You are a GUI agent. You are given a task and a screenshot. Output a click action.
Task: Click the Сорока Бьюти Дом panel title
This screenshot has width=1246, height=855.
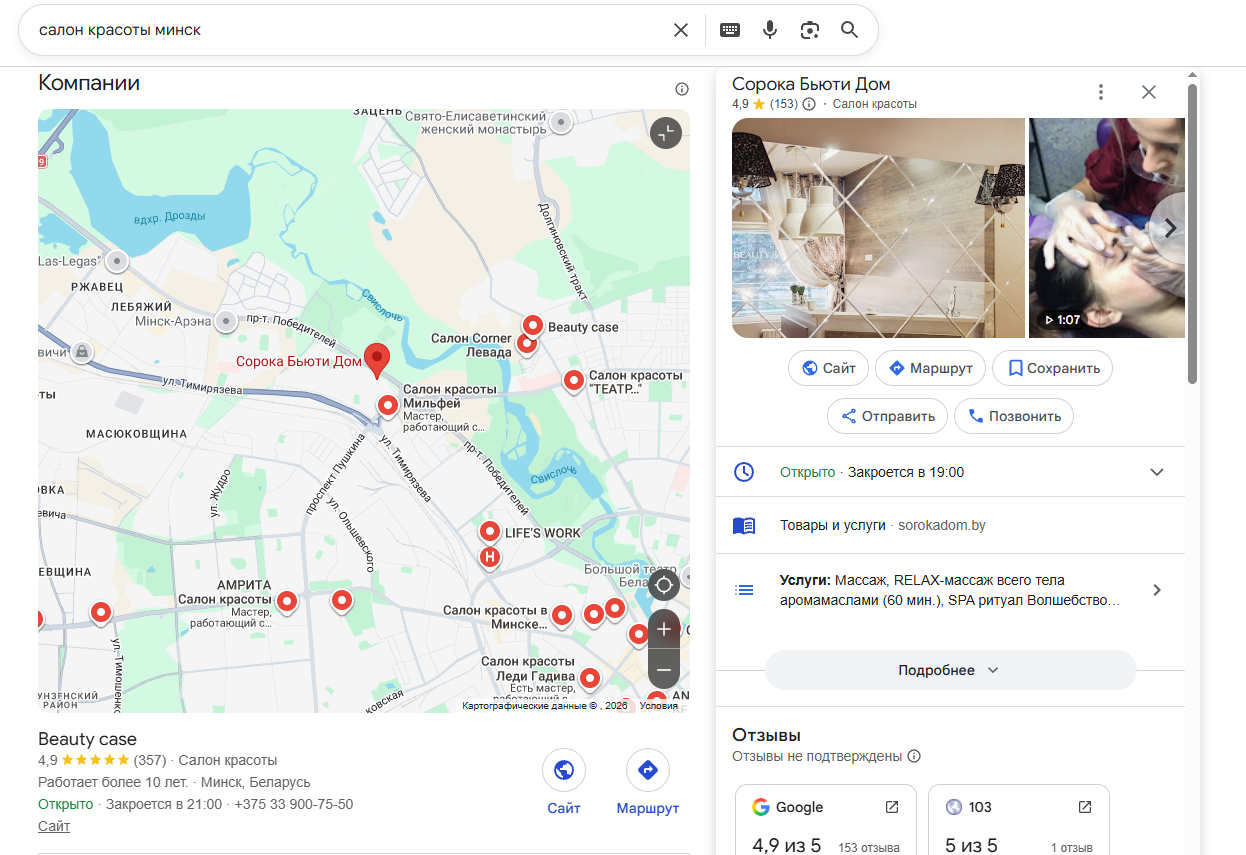coord(811,84)
